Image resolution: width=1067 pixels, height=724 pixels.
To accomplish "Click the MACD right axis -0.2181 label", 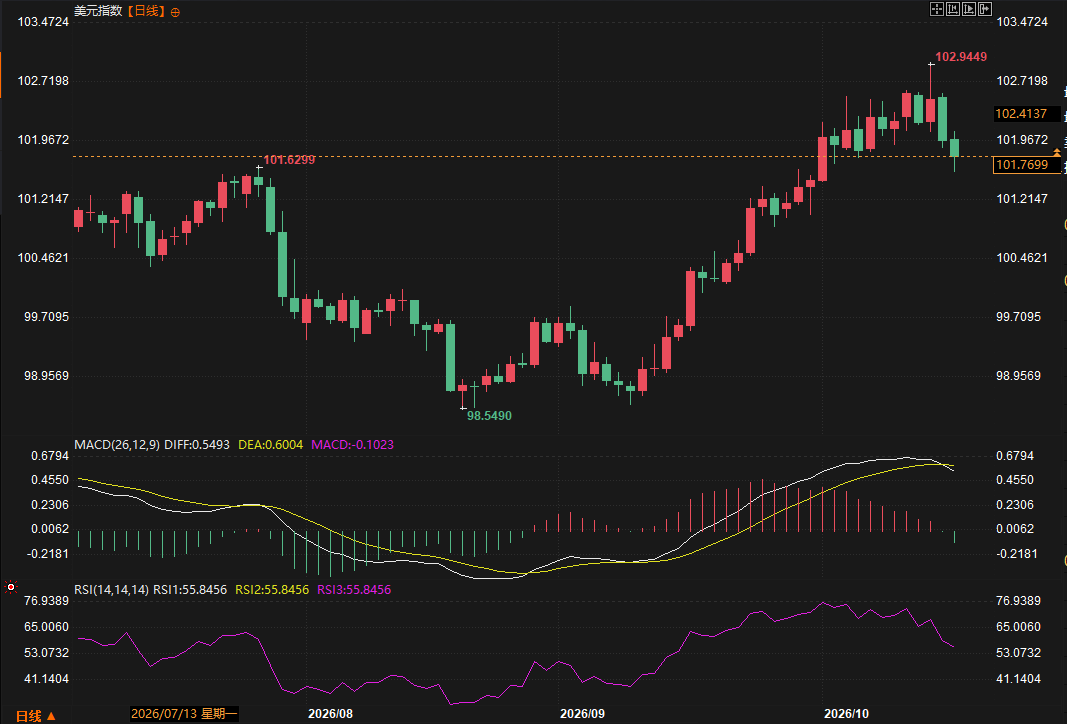I will pyautogui.click(x=1017, y=554).
